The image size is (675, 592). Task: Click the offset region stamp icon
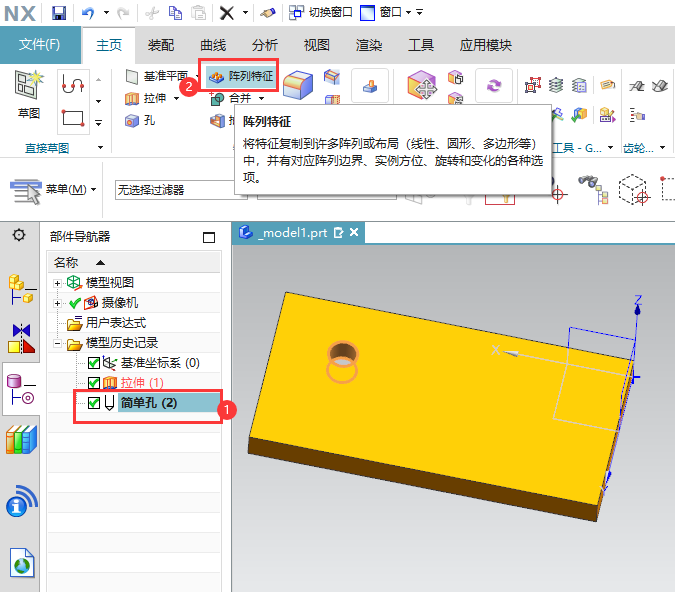(370, 86)
